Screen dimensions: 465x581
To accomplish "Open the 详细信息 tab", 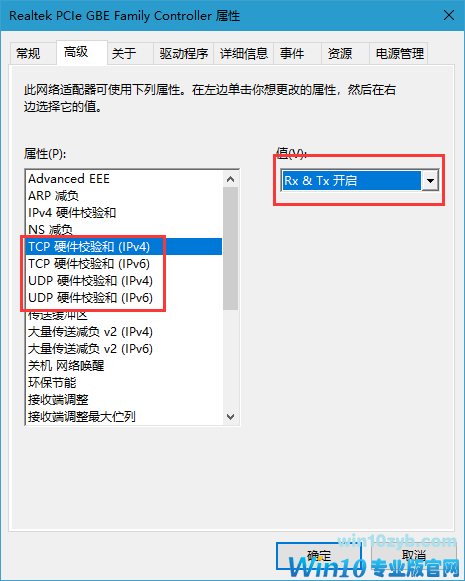I will (244, 54).
